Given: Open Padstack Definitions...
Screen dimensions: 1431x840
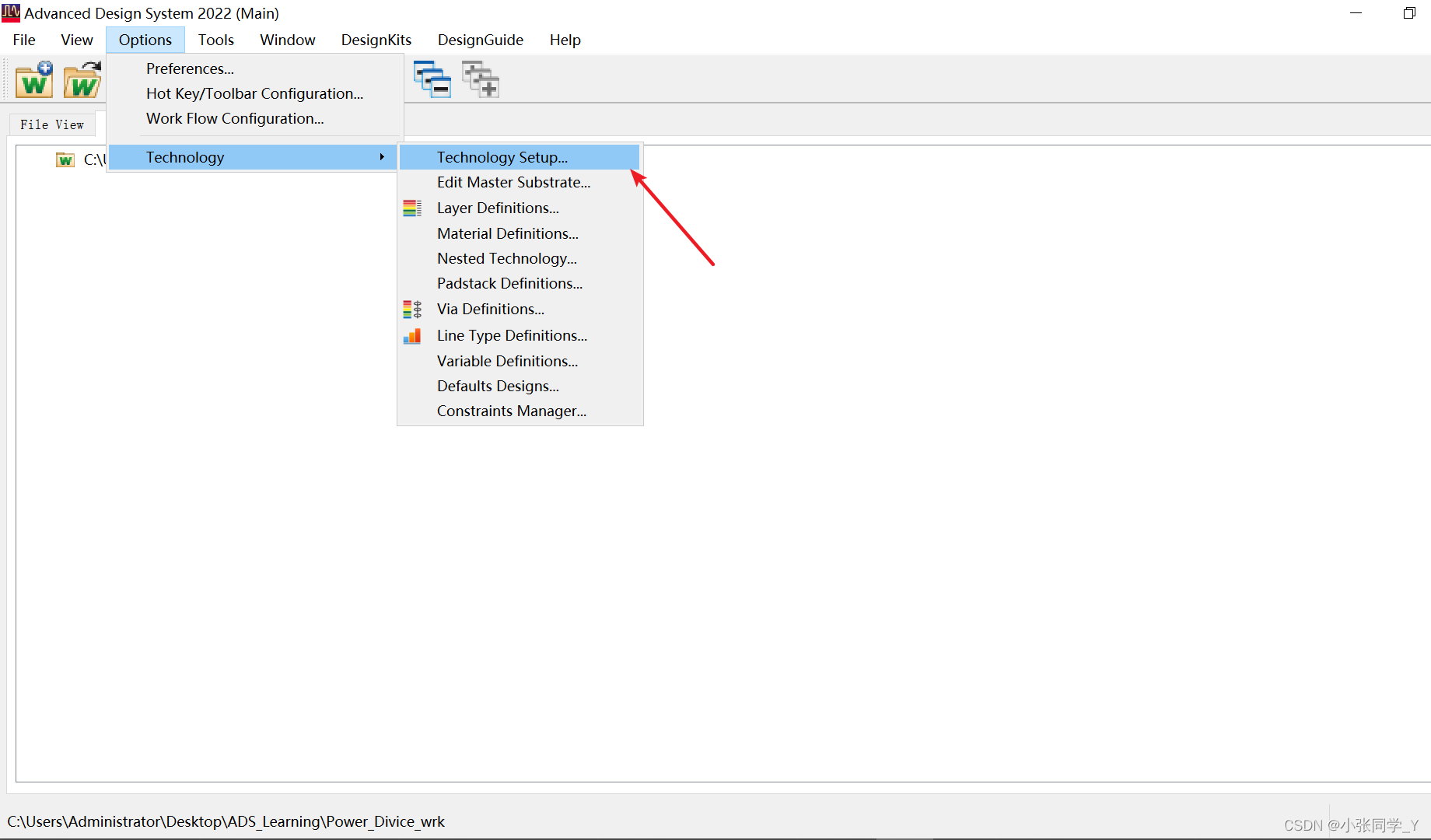Looking at the screenshot, I should tap(520, 283).
